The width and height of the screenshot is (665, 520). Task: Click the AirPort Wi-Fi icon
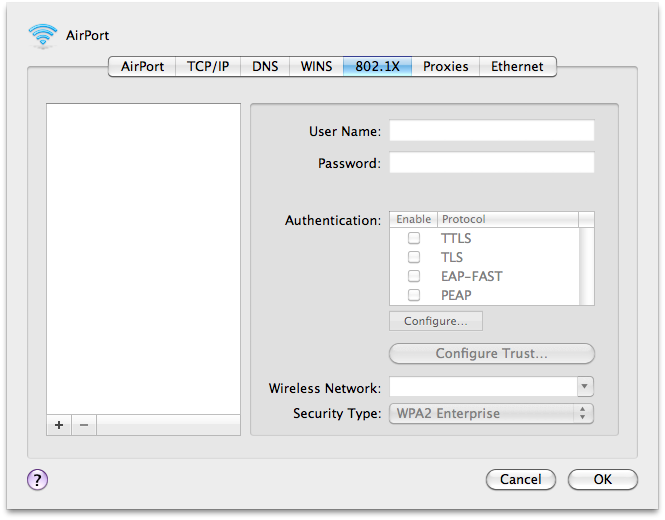[x=42, y=36]
